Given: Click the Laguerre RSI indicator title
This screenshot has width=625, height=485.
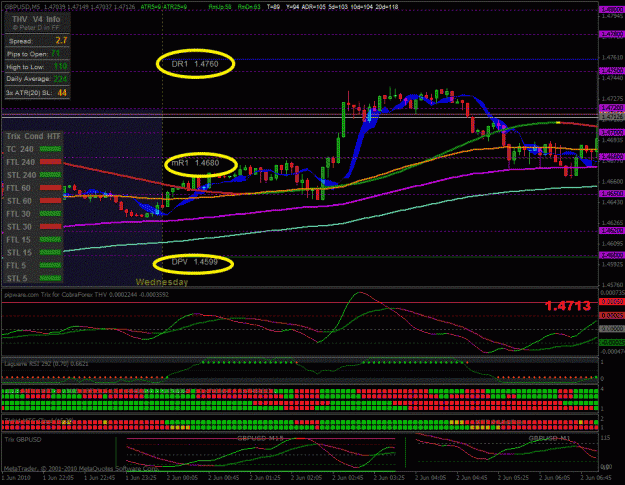Looking at the screenshot, I should coord(46,364).
